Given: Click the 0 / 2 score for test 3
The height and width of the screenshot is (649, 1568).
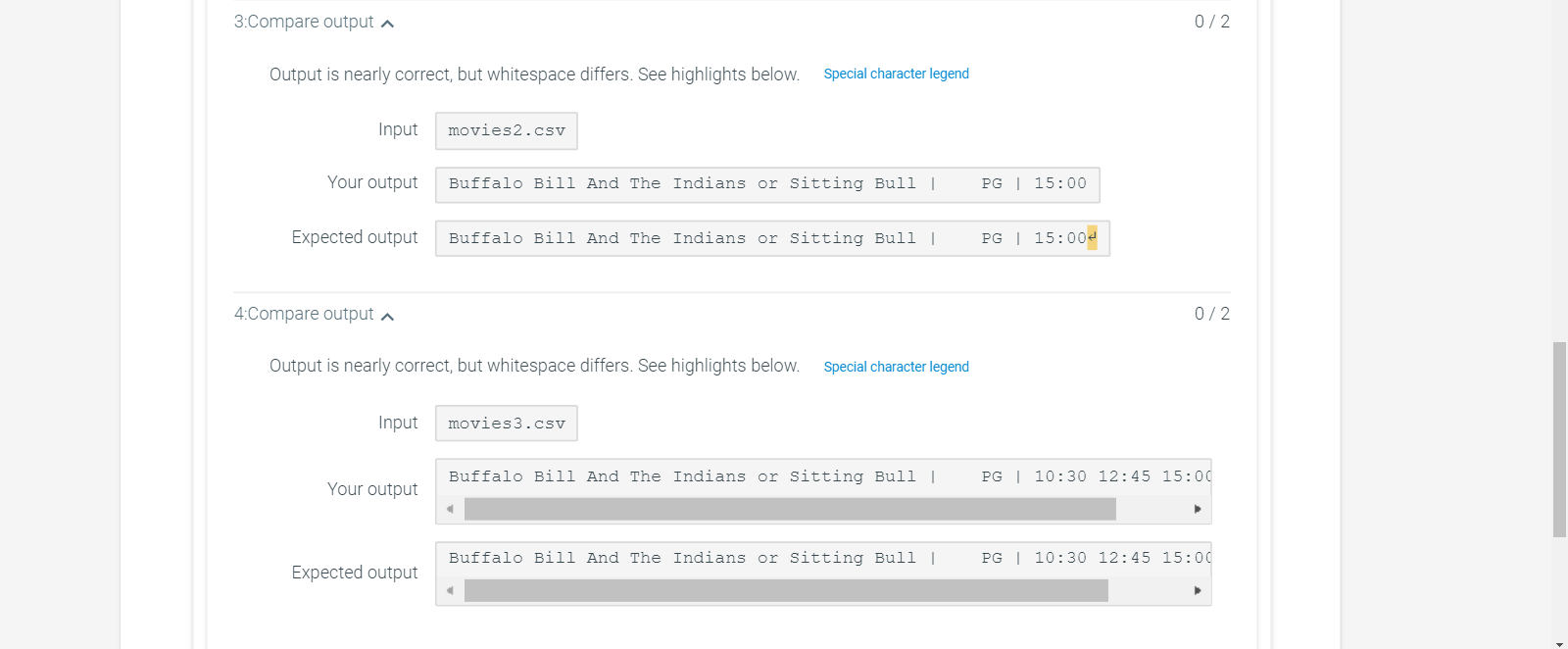Looking at the screenshot, I should [x=1212, y=21].
